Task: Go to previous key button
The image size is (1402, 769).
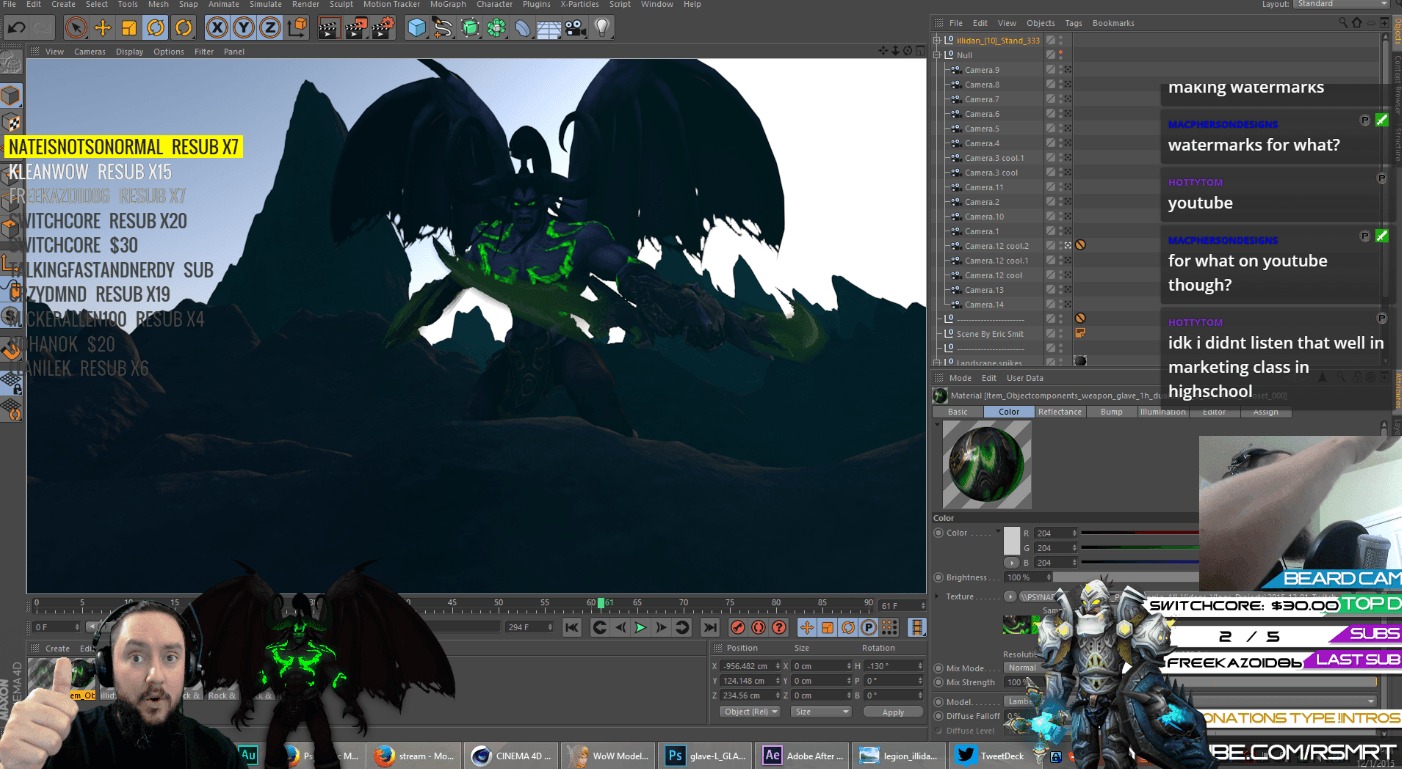Action: pyautogui.click(x=600, y=627)
